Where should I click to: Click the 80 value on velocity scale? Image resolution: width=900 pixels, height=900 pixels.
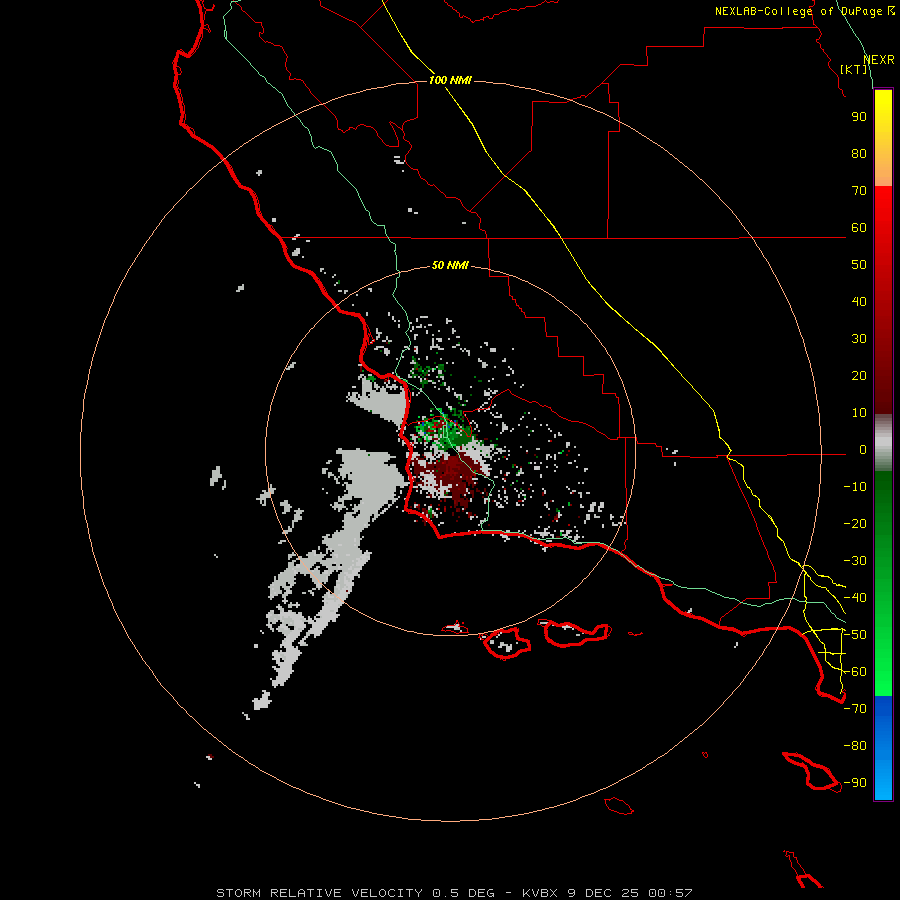coord(859,154)
